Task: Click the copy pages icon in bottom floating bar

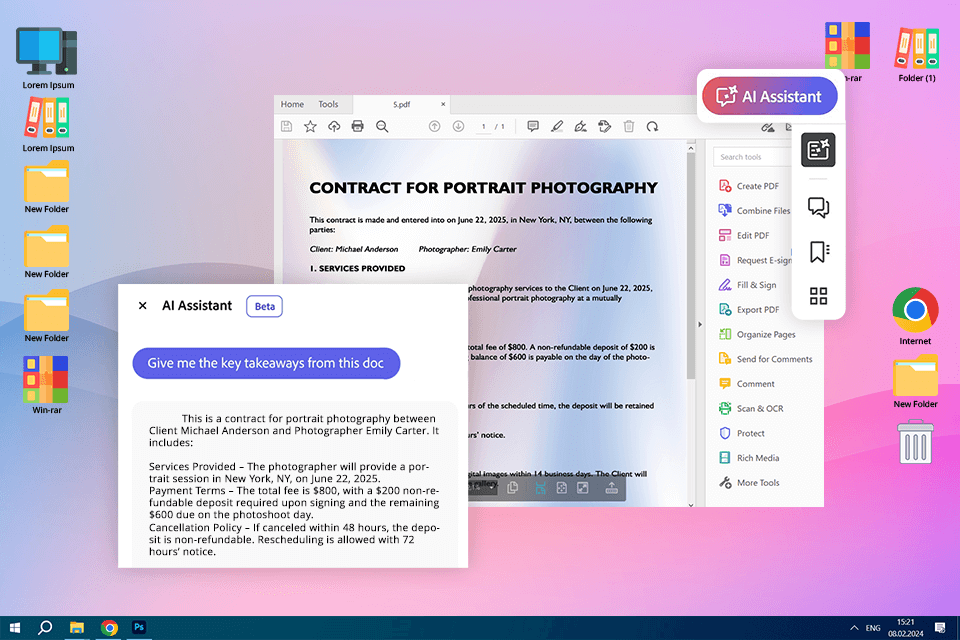Action: [513, 488]
